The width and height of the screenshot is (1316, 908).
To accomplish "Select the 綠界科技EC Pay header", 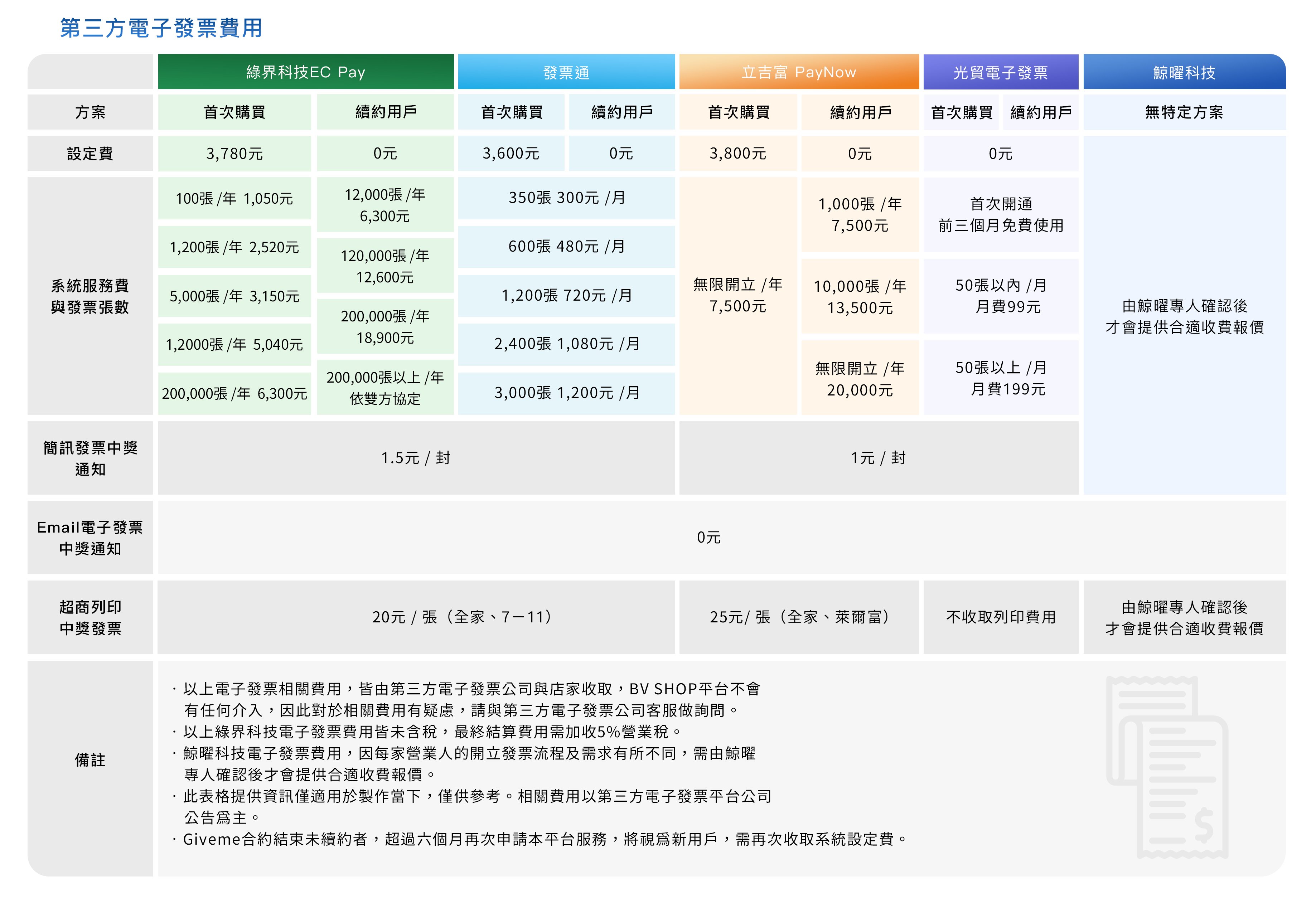I will pyautogui.click(x=305, y=72).
